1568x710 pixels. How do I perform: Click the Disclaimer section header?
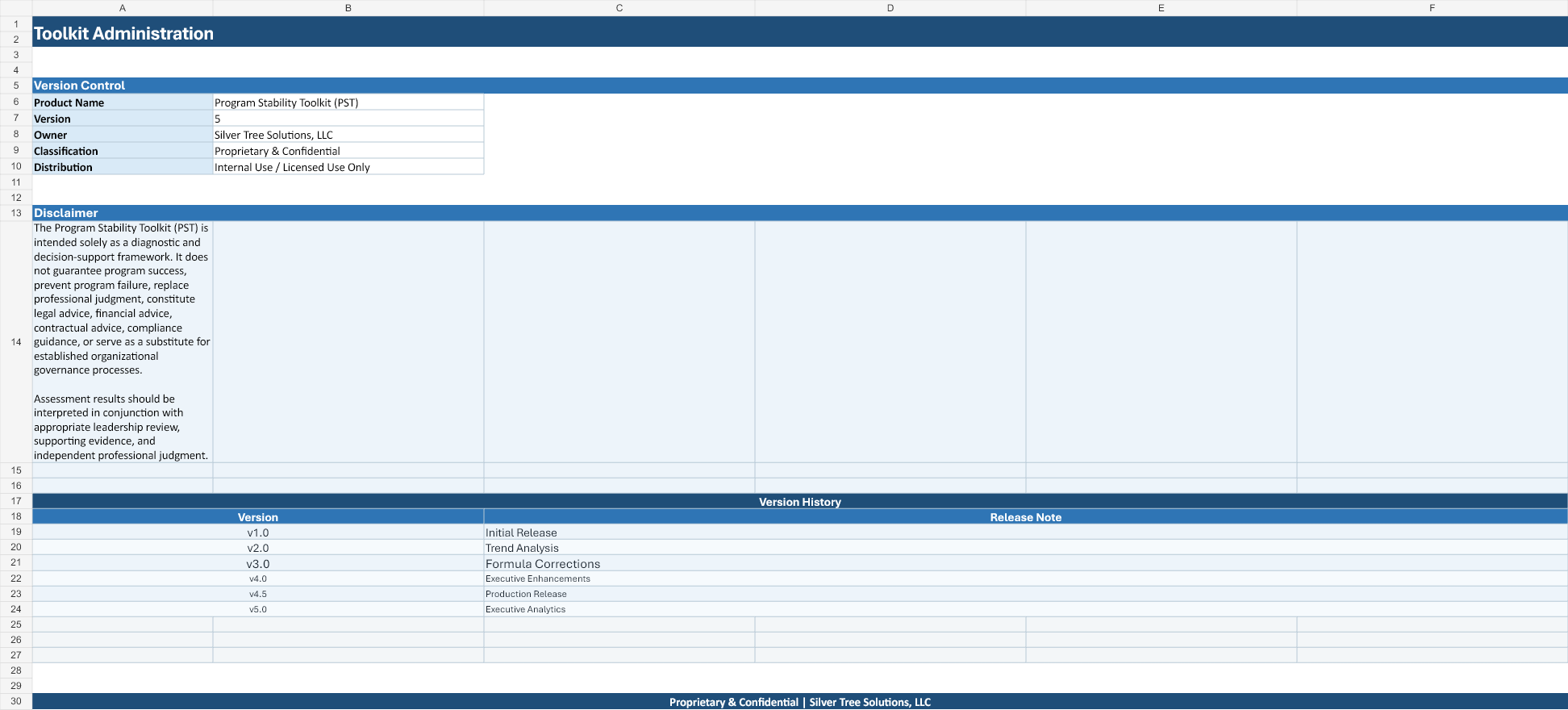(800, 213)
